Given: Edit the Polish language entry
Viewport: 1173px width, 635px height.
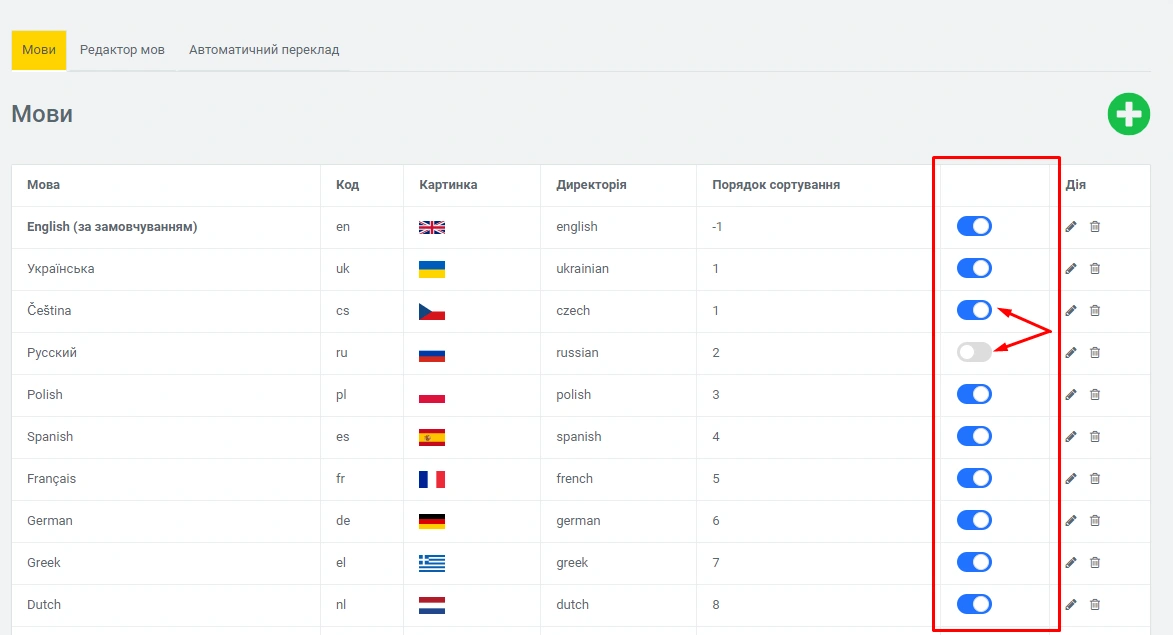Looking at the screenshot, I should [1071, 395].
